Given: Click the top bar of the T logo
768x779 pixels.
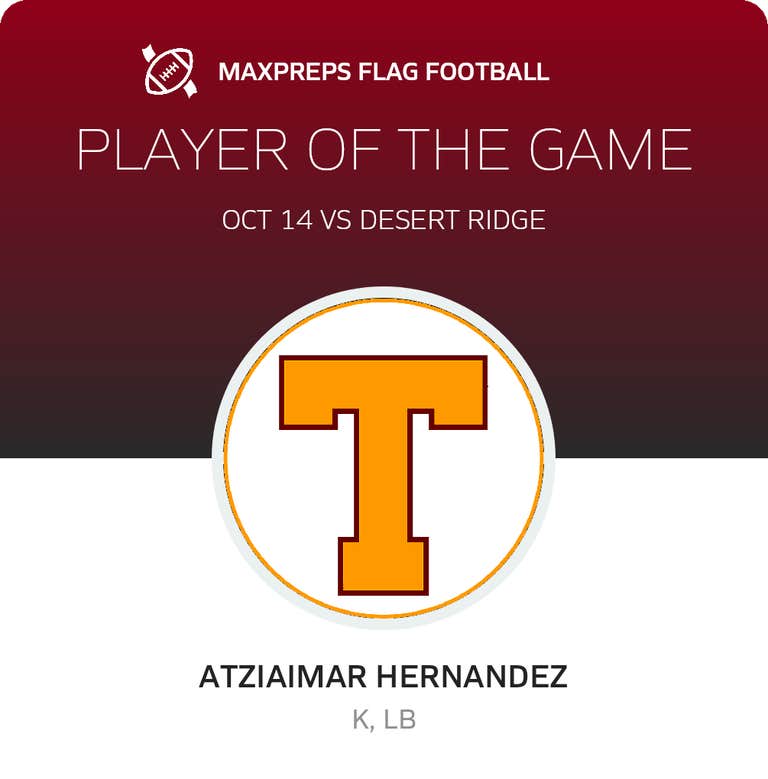Looking at the screenshot, I should tap(384, 389).
